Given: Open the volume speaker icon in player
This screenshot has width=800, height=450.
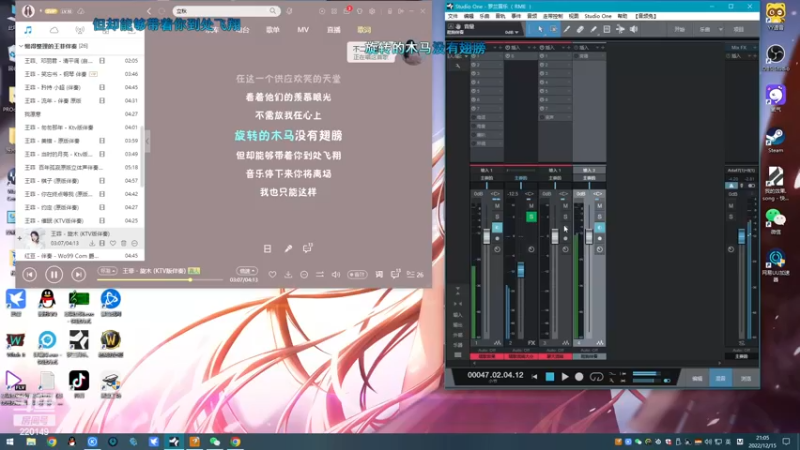Looking at the screenshot, I should [x=336, y=274].
